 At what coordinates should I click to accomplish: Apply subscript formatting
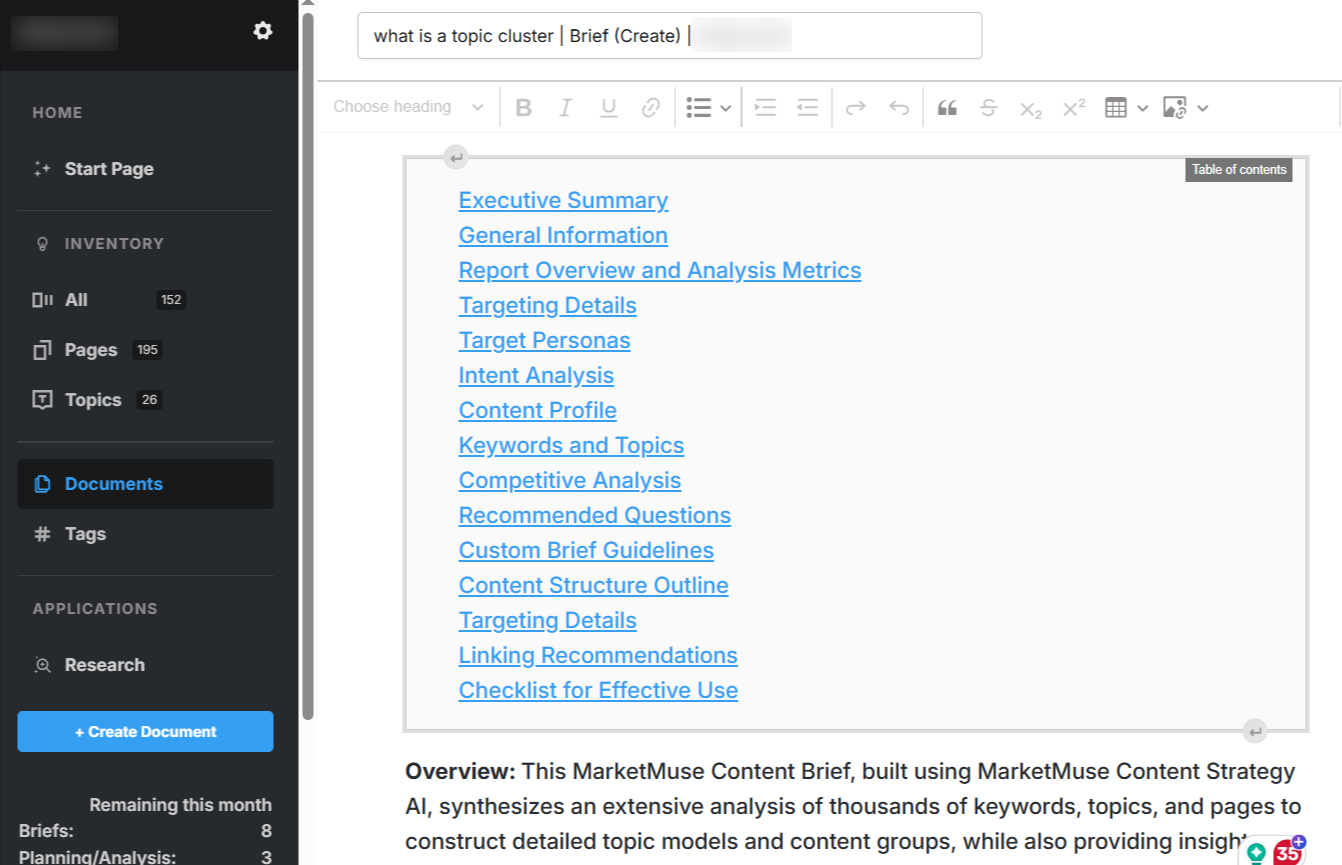coord(1031,108)
